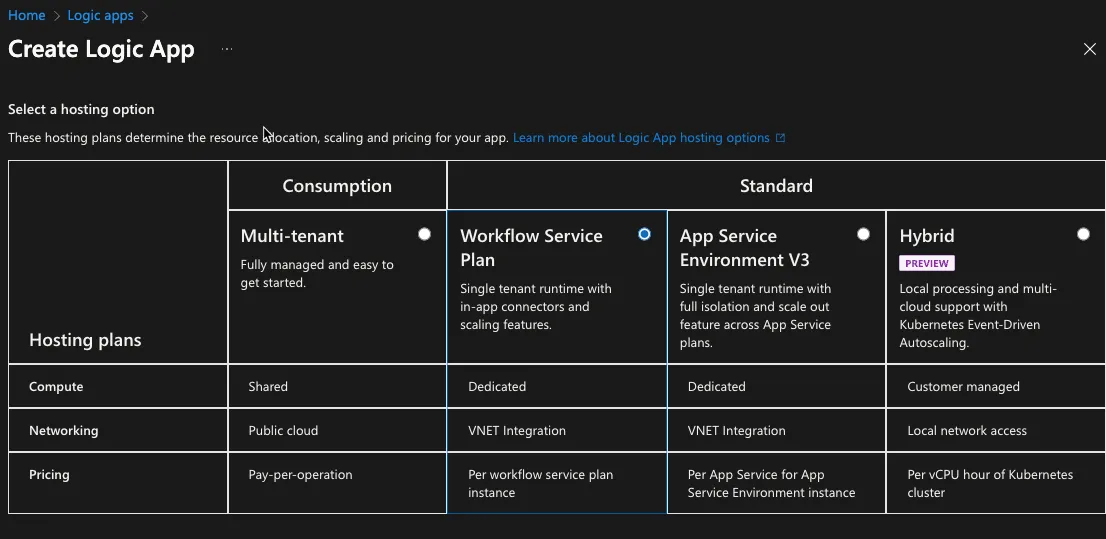Click the external link icon after Learn more

pos(780,138)
